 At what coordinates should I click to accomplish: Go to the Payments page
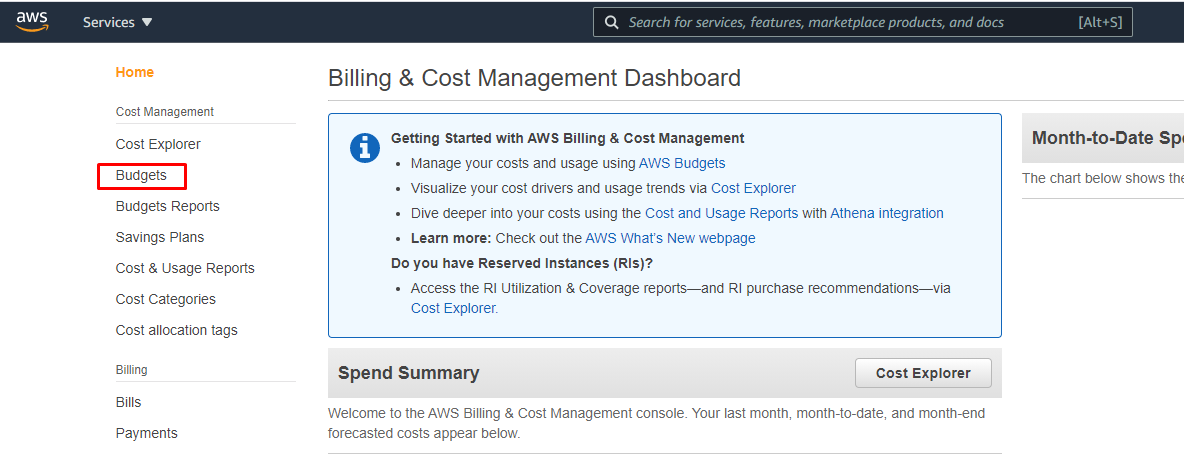(x=147, y=433)
